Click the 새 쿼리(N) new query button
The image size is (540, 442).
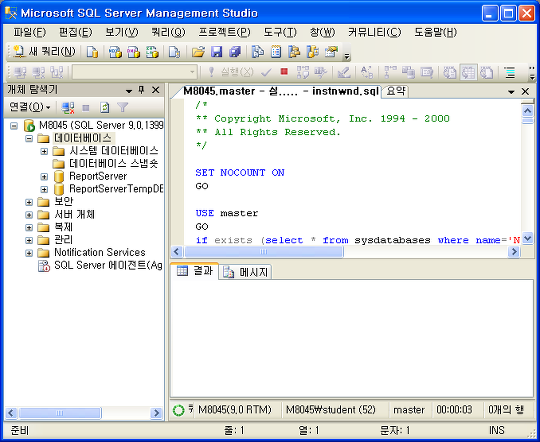click(x=44, y=52)
